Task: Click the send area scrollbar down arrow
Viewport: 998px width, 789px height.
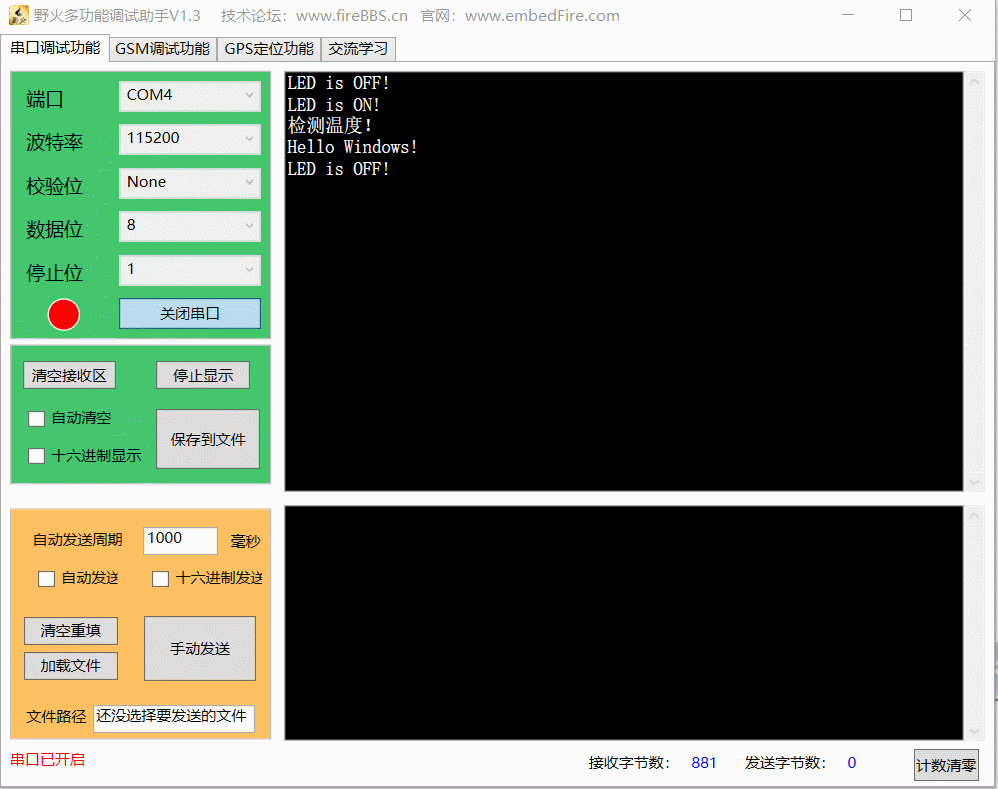Action: pyautogui.click(x=974, y=731)
